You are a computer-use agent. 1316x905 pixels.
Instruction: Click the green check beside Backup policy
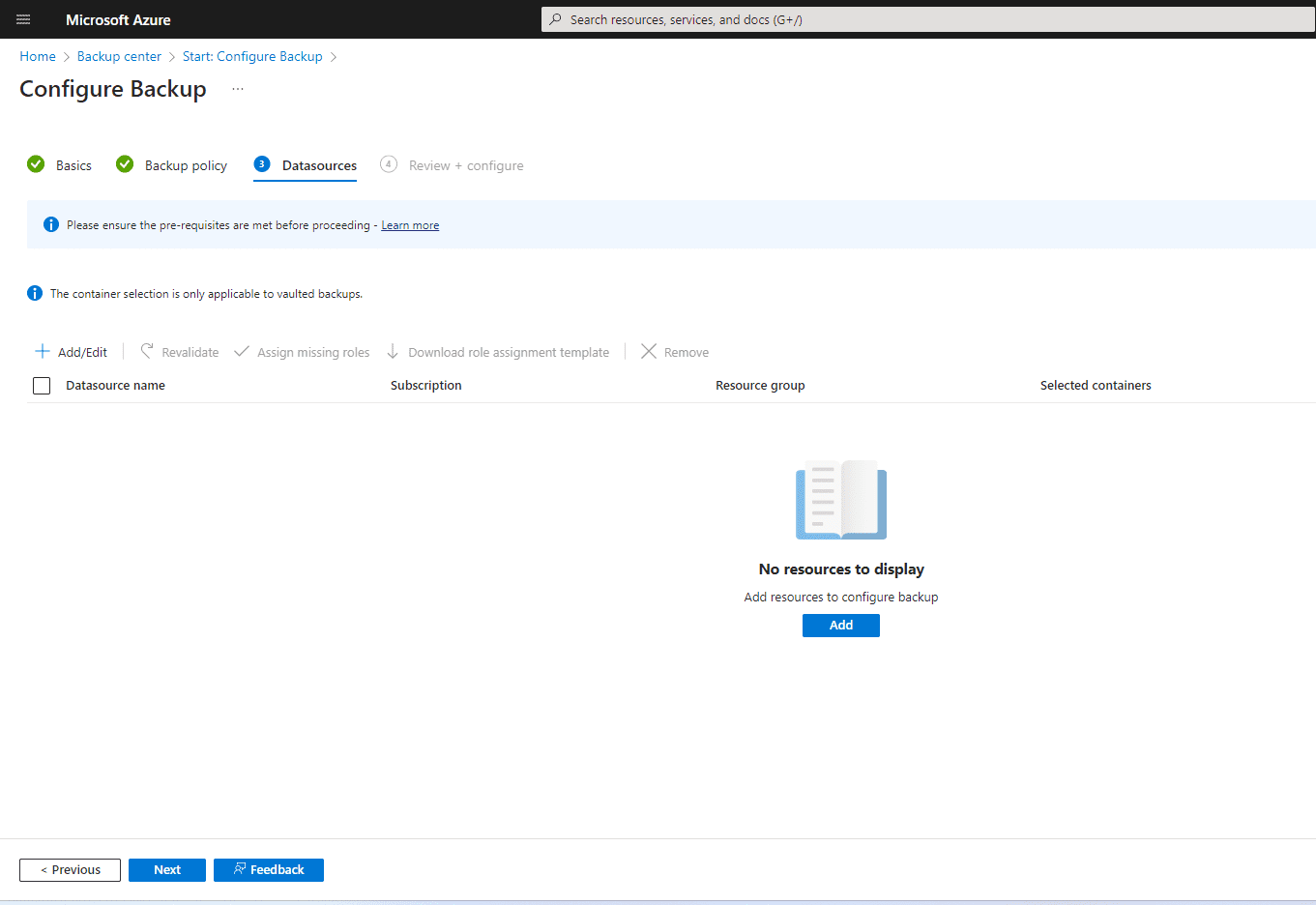point(125,164)
